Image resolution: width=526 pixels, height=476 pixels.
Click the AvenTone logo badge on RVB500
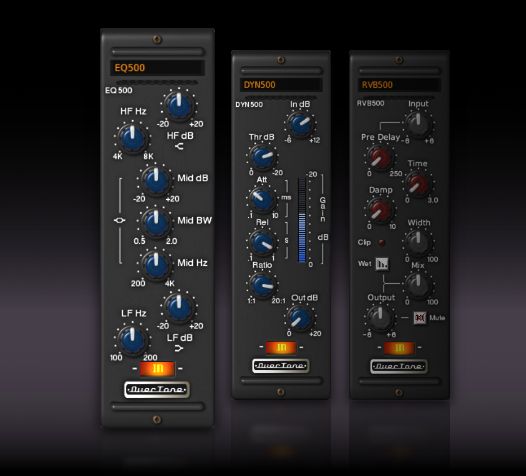(399, 366)
